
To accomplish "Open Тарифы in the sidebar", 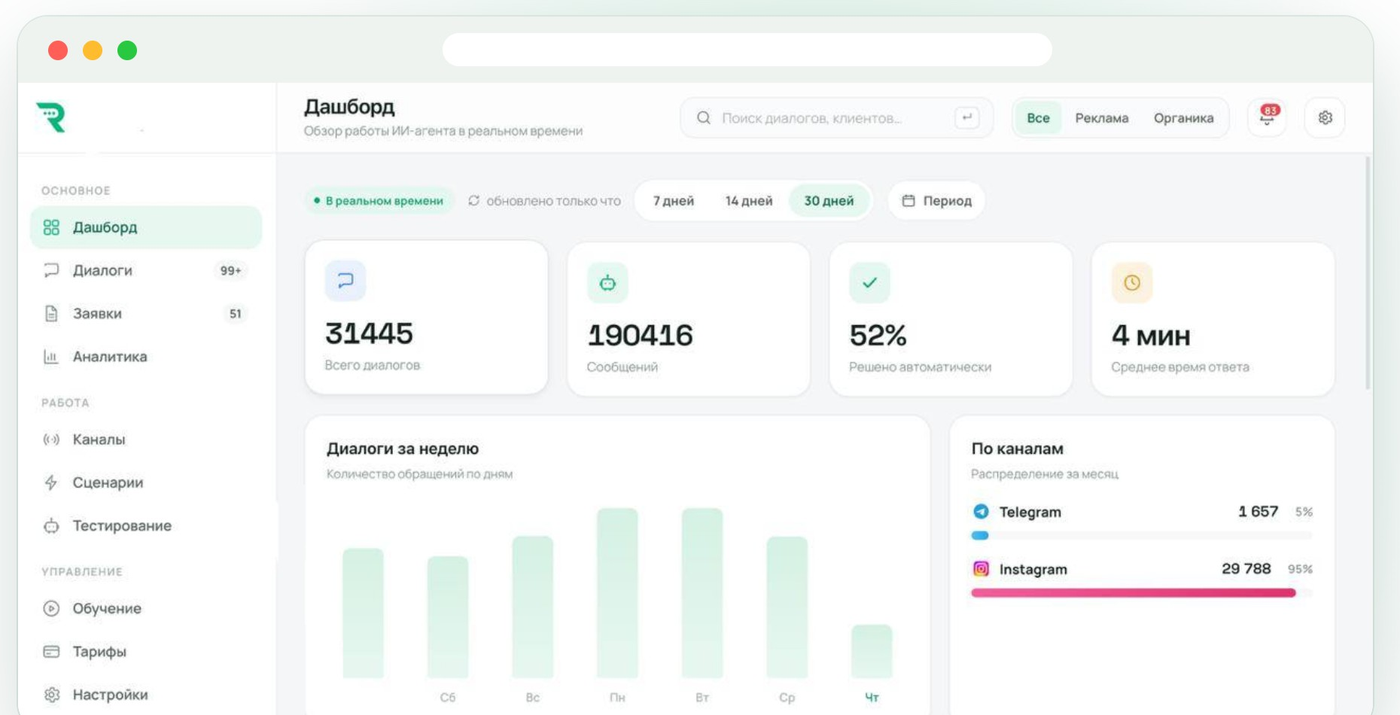I will point(146,651).
